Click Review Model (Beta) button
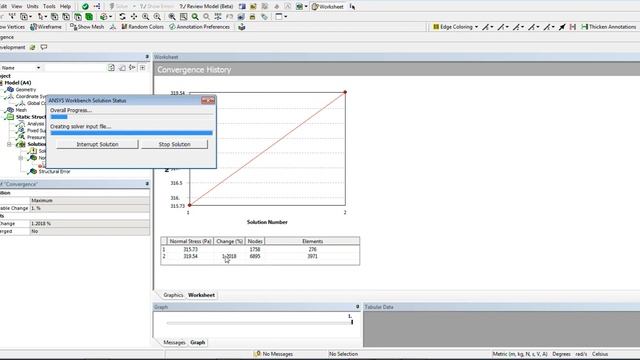This screenshot has width=640, height=360. [206, 7]
